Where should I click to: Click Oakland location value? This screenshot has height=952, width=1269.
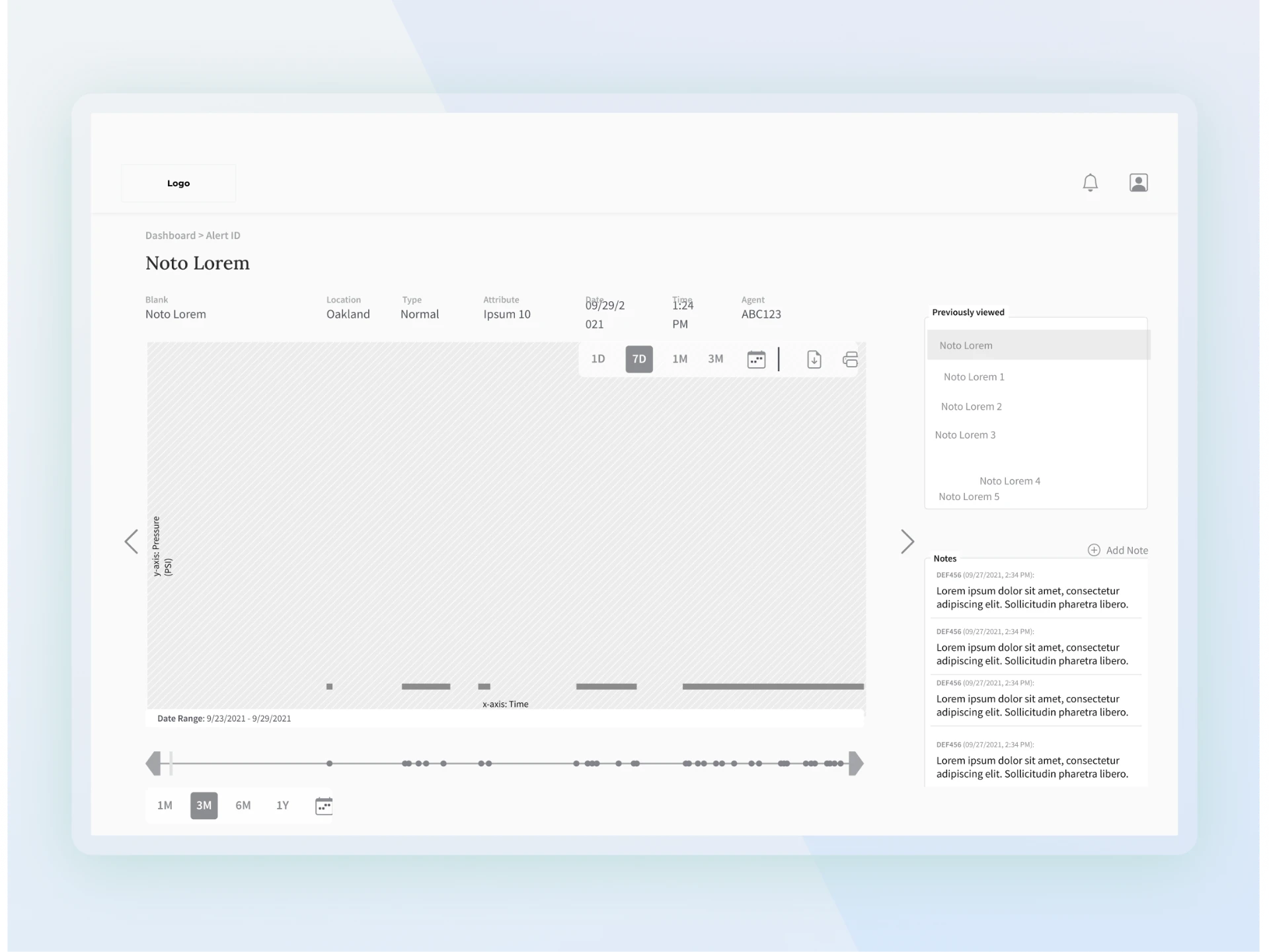(348, 314)
